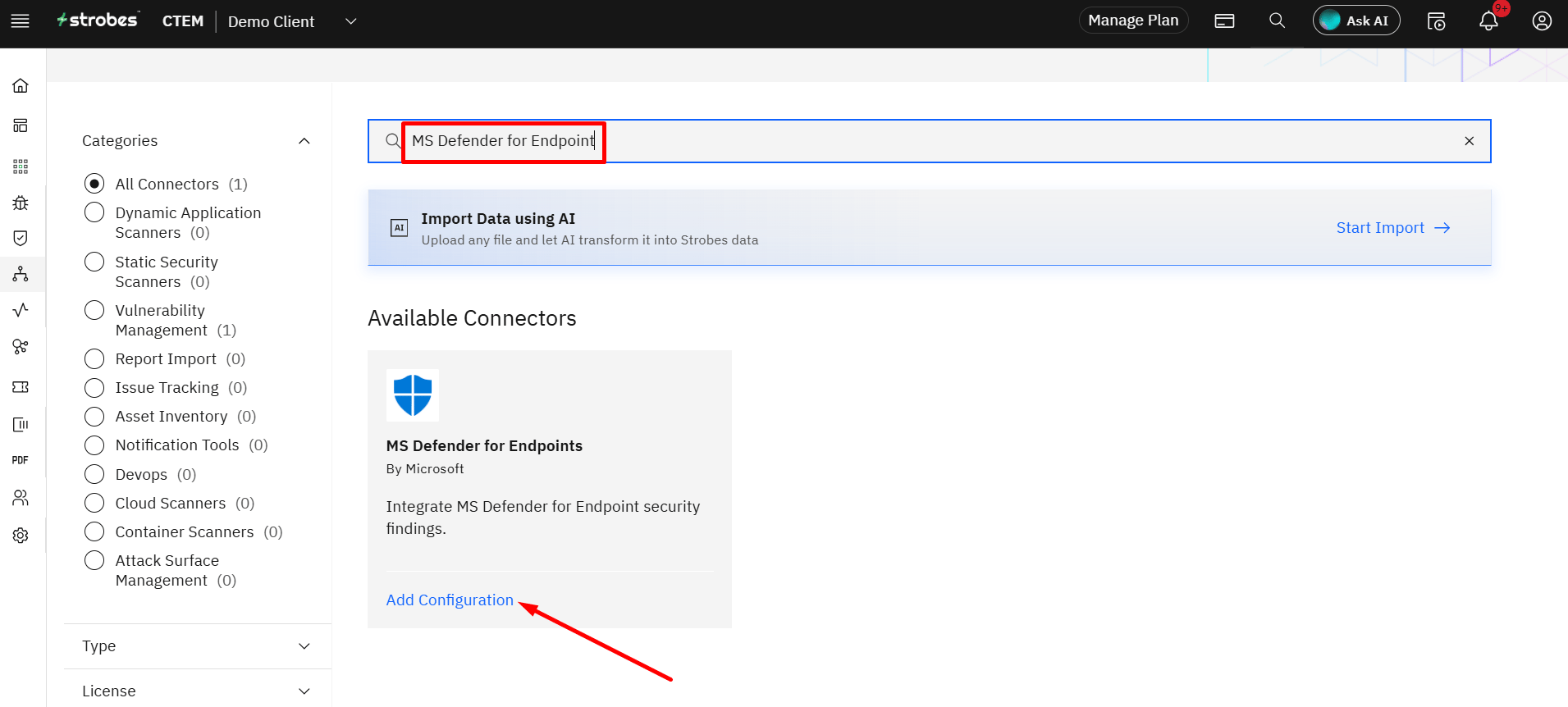Click the top bar search icon

[1277, 21]
